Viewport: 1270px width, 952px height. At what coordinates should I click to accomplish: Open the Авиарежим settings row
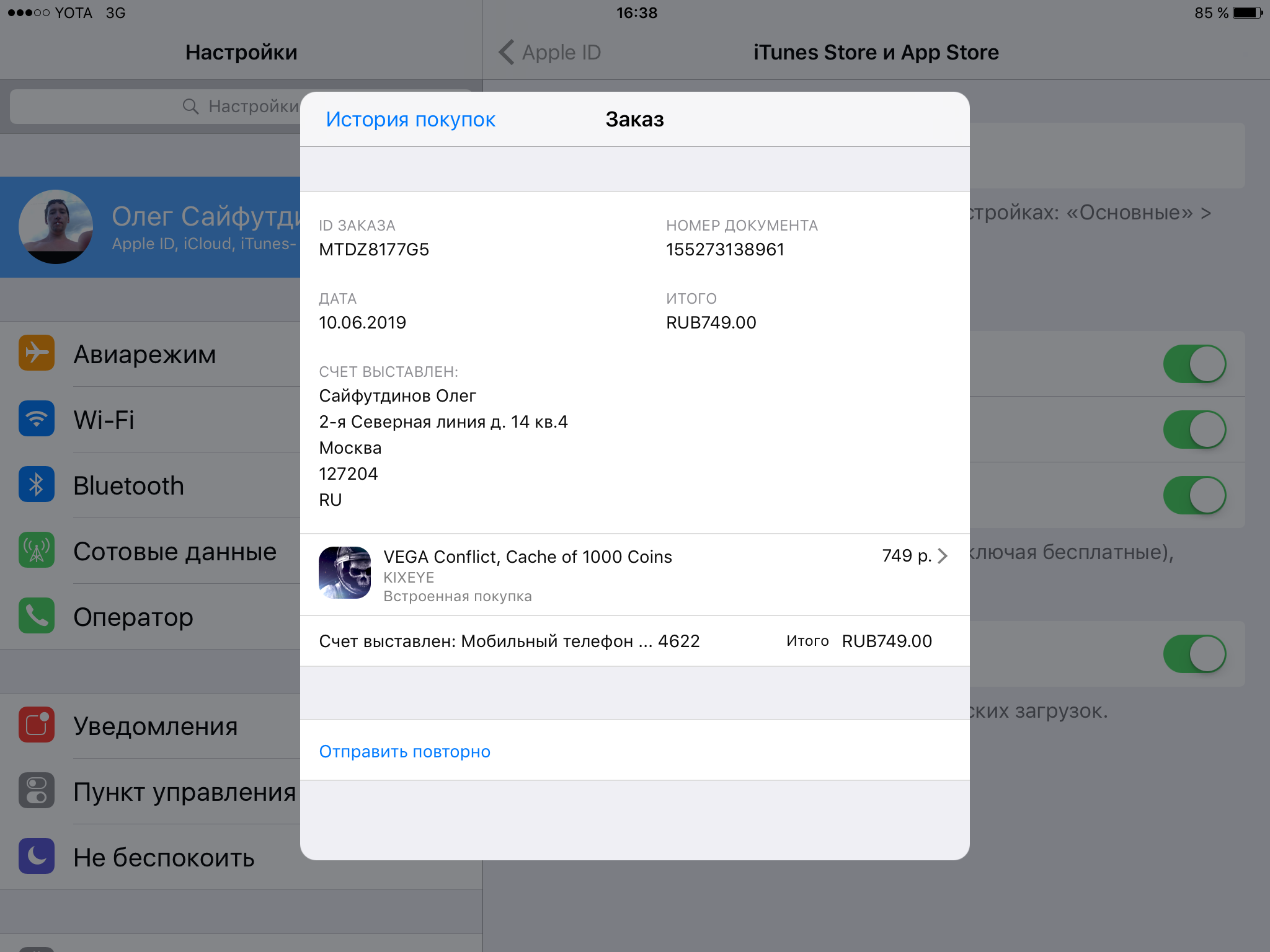tap(150, 354)
